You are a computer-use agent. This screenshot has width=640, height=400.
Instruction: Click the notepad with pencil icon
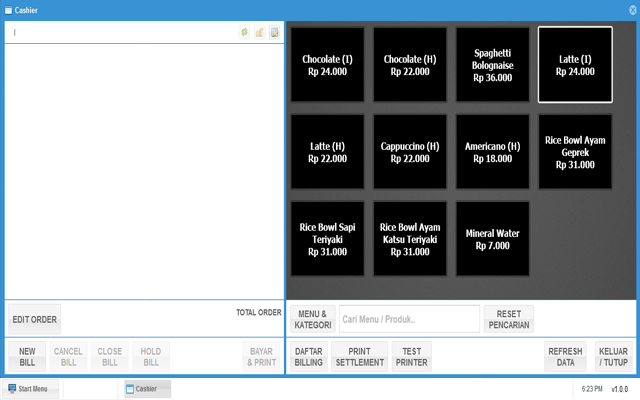click(x=274, y=32)
